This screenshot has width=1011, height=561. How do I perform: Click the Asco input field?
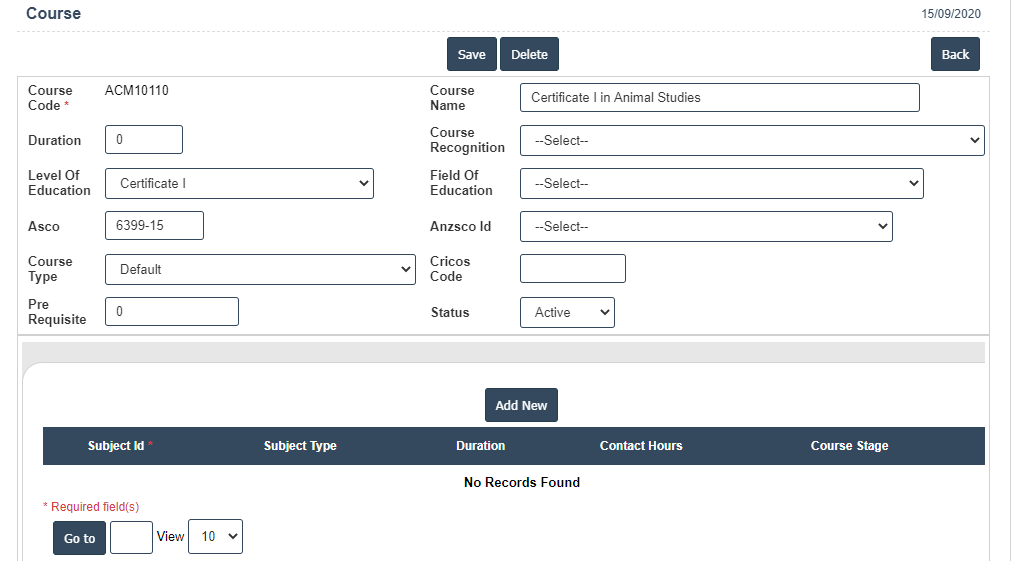154,226
